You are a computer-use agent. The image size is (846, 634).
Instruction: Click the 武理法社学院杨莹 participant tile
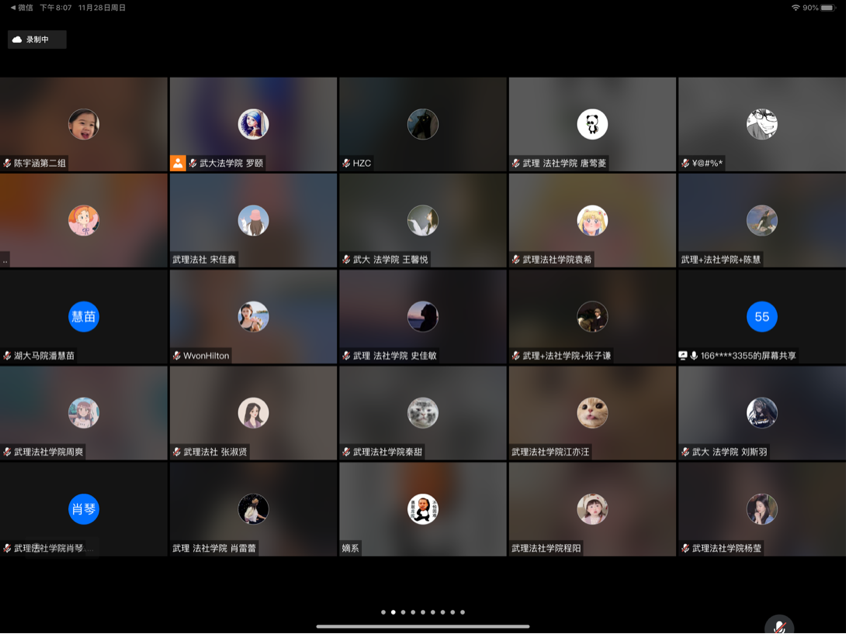pyautogui.click(x=761, y=509)
